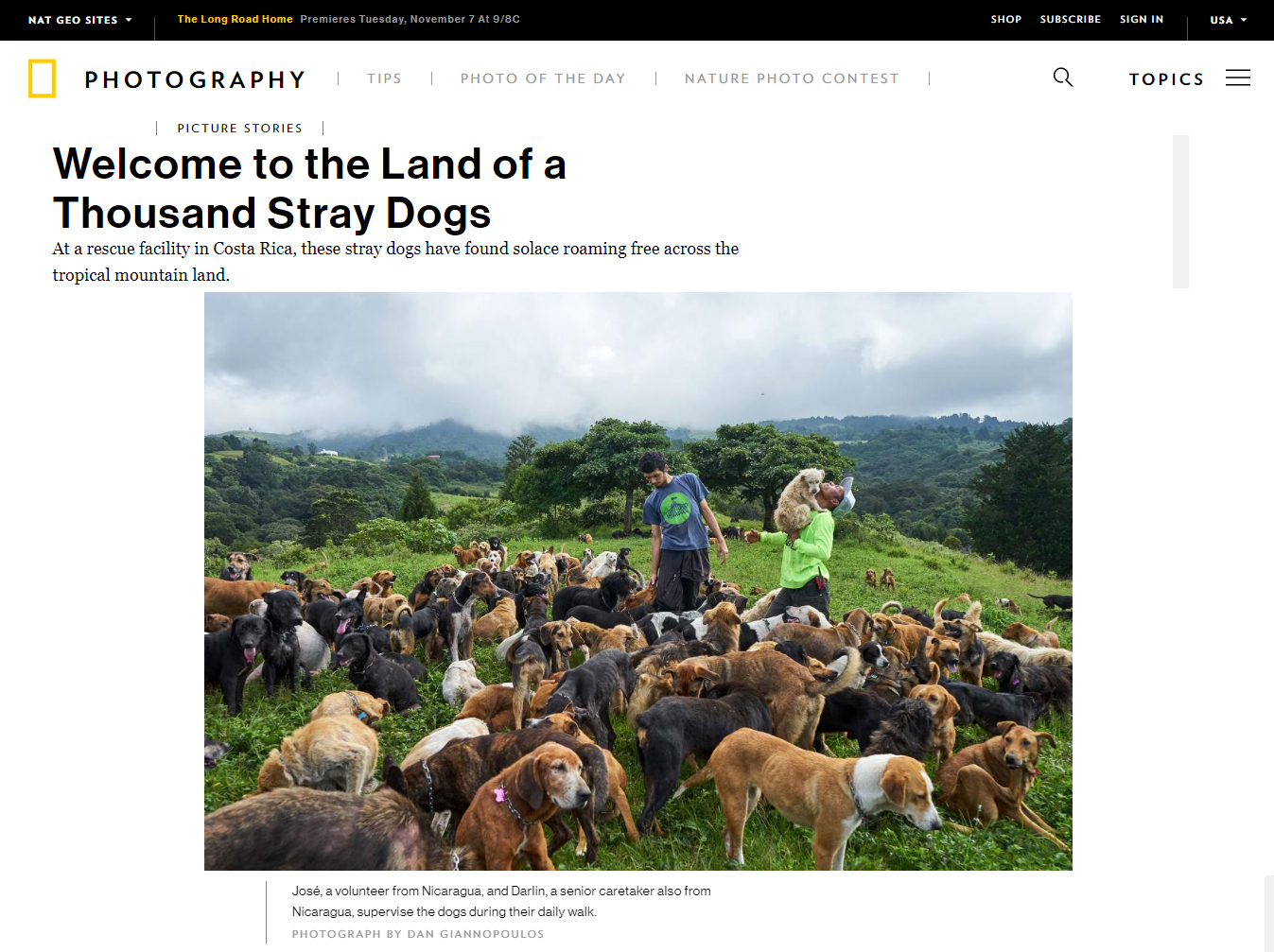Image resolution: width=1274 pixels, height=952 pixels.
Task: Click the Subscribe link
Action: (x=1070, y=19)
